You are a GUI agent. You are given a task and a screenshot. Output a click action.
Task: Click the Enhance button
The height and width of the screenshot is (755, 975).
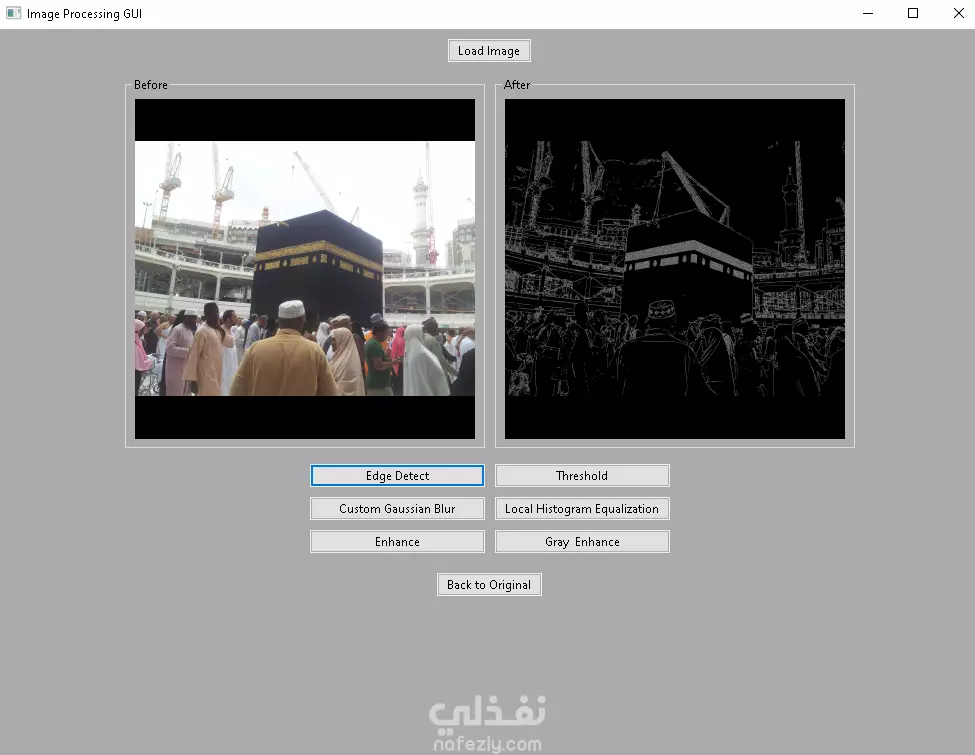pos(397,542)
